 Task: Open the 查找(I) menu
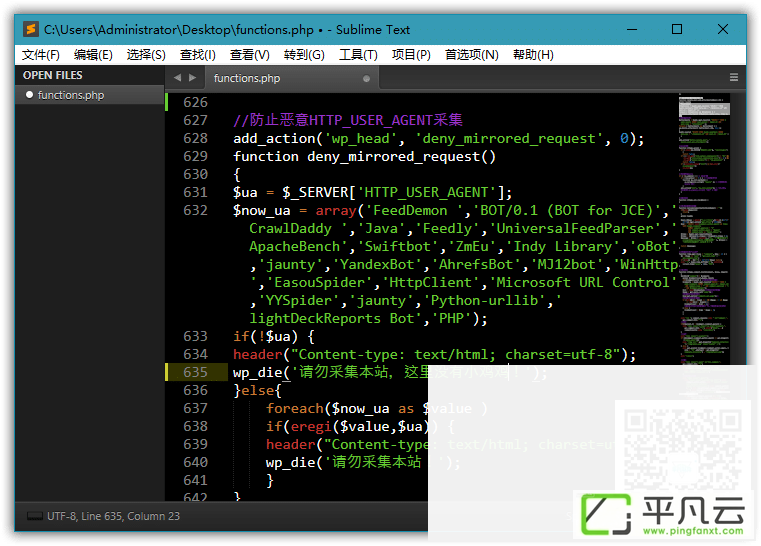(x=198, y=55)
